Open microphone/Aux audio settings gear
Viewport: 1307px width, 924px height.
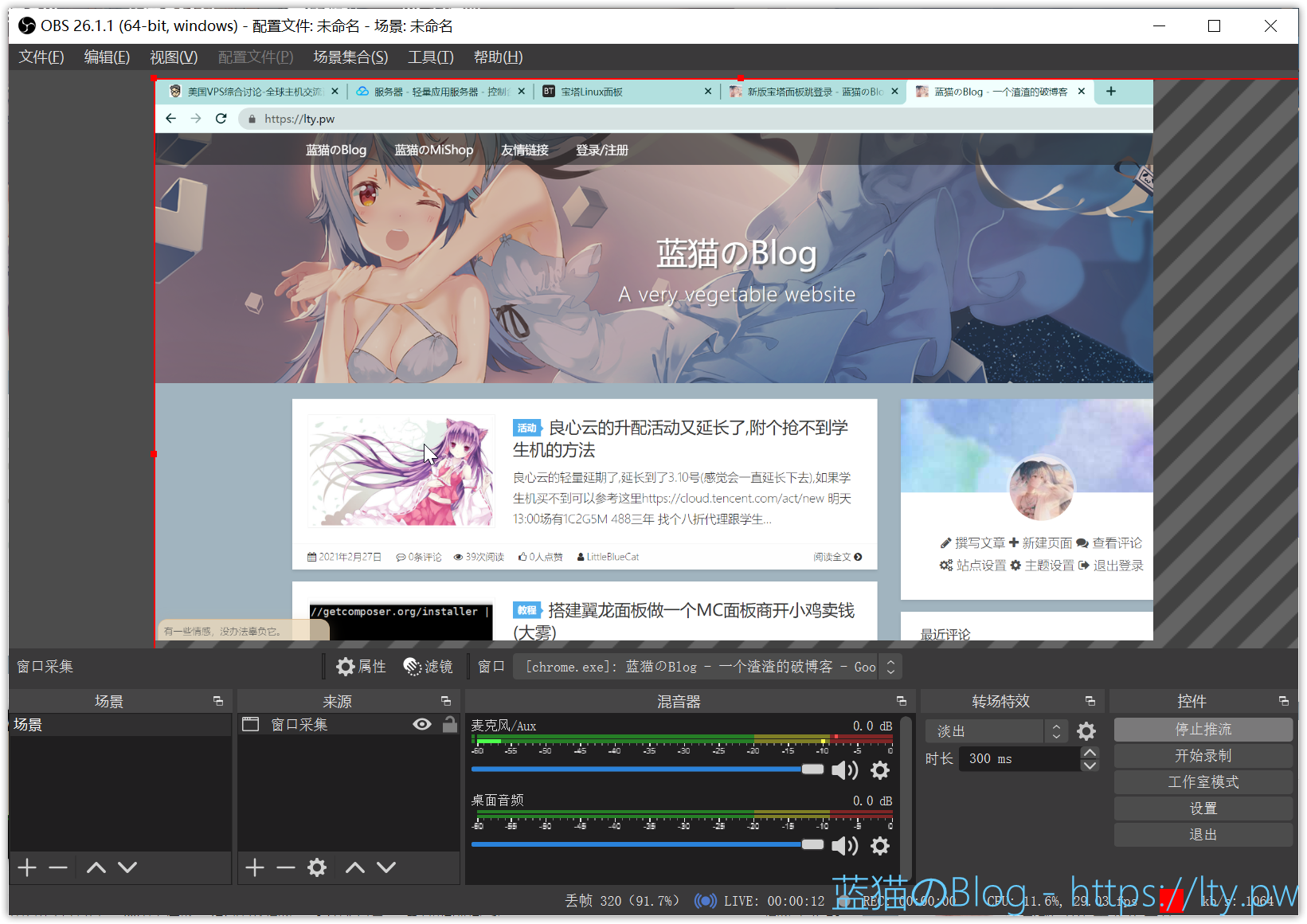[x=879, y=770]
